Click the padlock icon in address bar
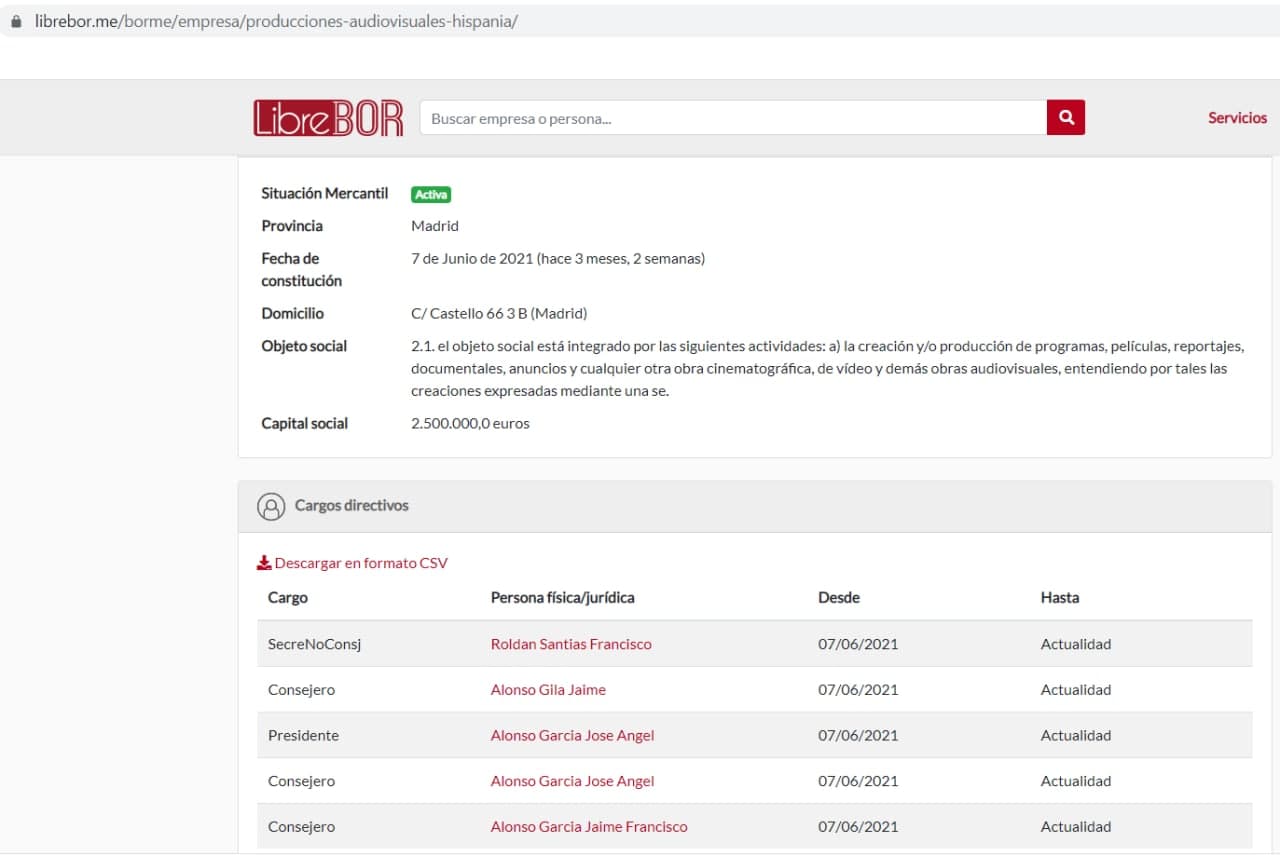Image resolution: width=1280 pixels, height=856 pixels. [16, 21]
